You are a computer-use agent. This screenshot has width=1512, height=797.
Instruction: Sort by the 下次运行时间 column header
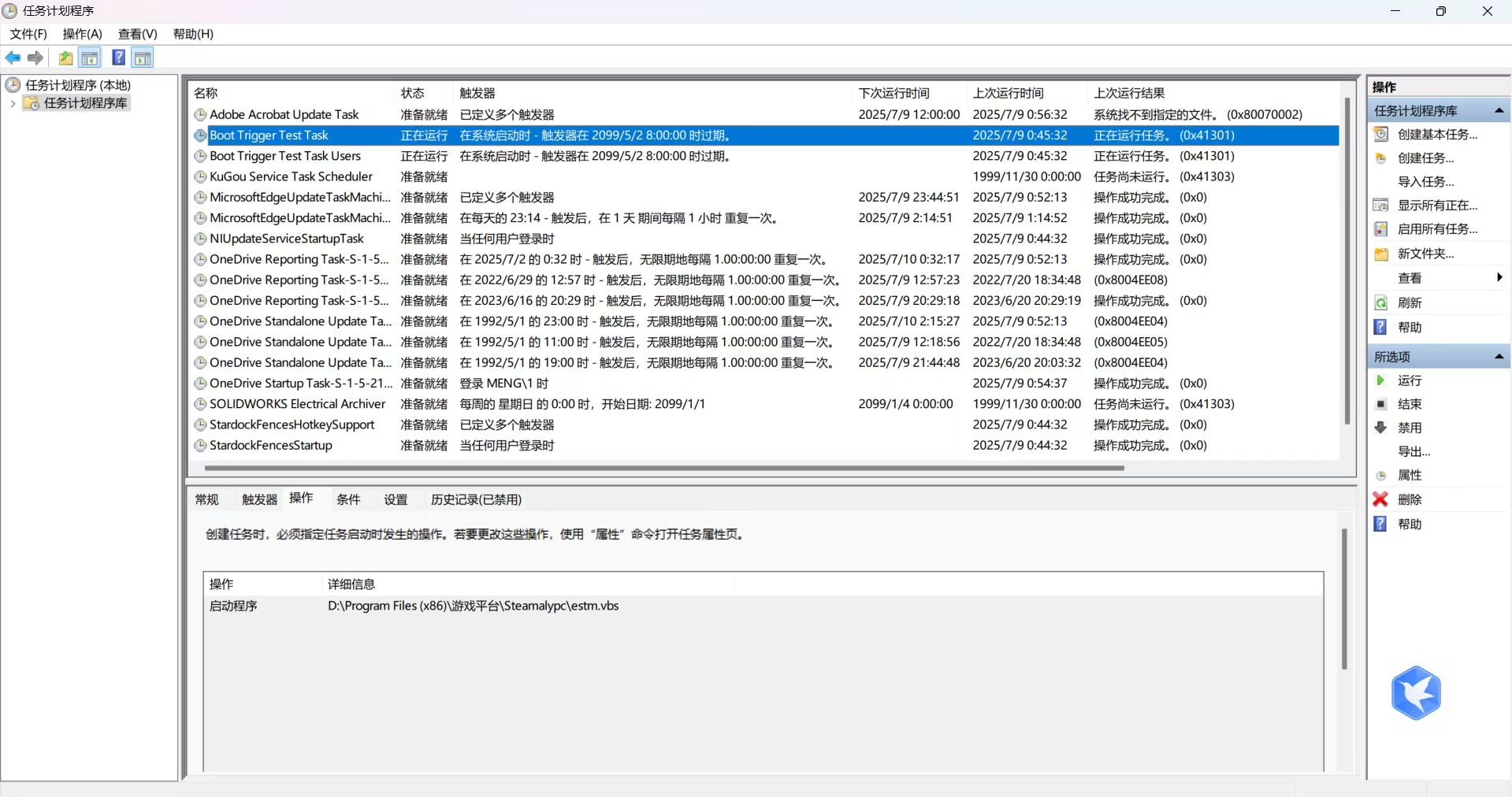tap(910, 93)
